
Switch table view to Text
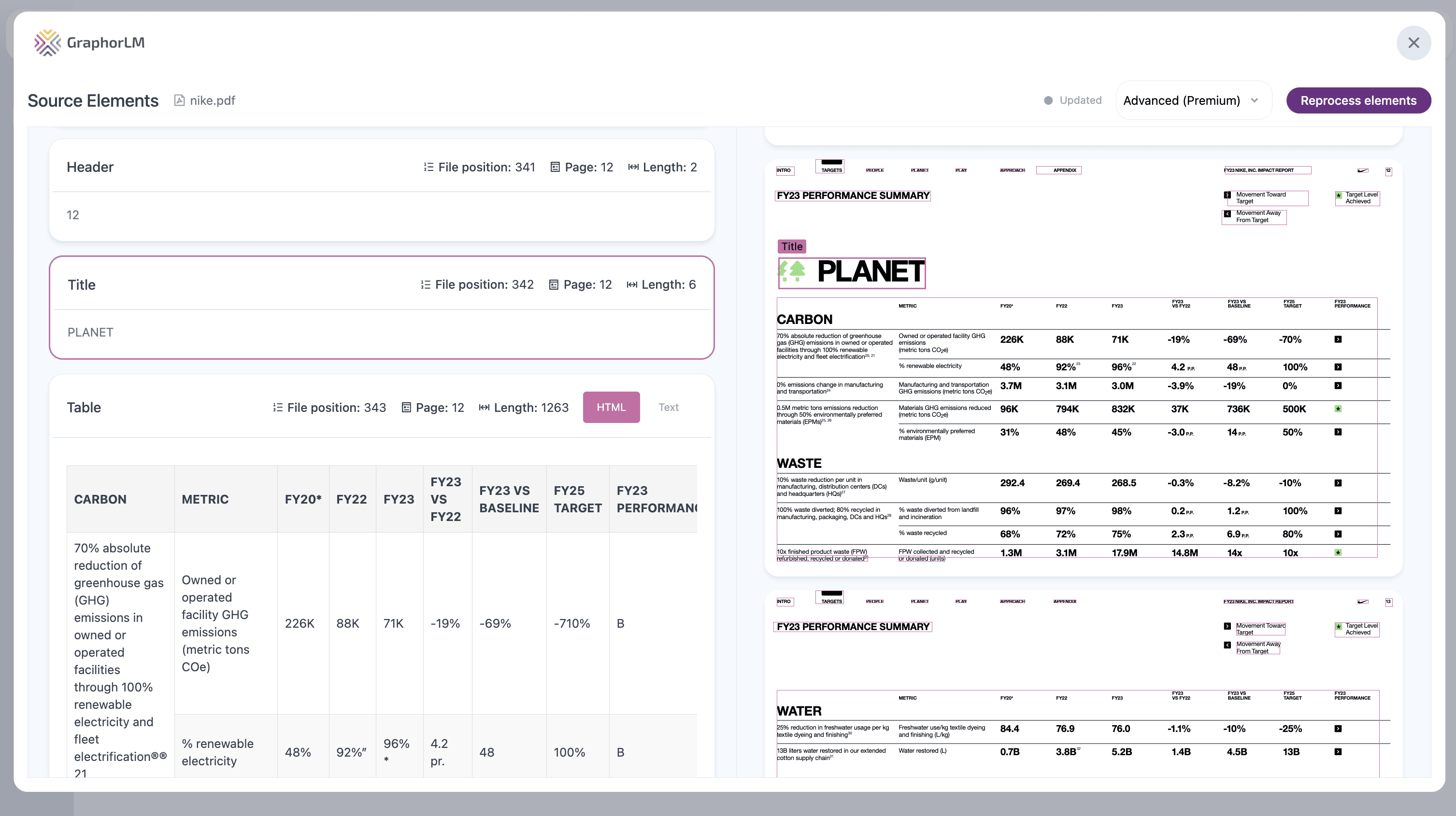pyautogui.click(x=668, y=407)
